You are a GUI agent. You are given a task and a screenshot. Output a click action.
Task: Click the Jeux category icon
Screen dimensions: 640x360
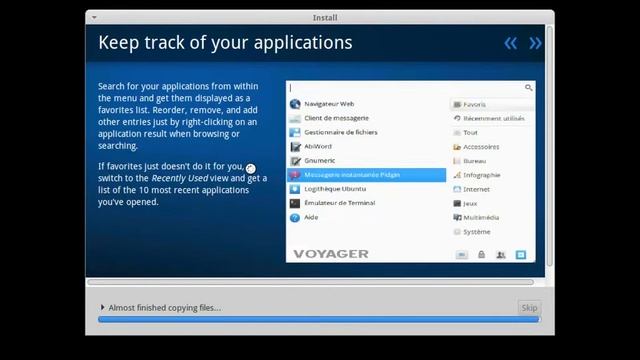(457, 203)
